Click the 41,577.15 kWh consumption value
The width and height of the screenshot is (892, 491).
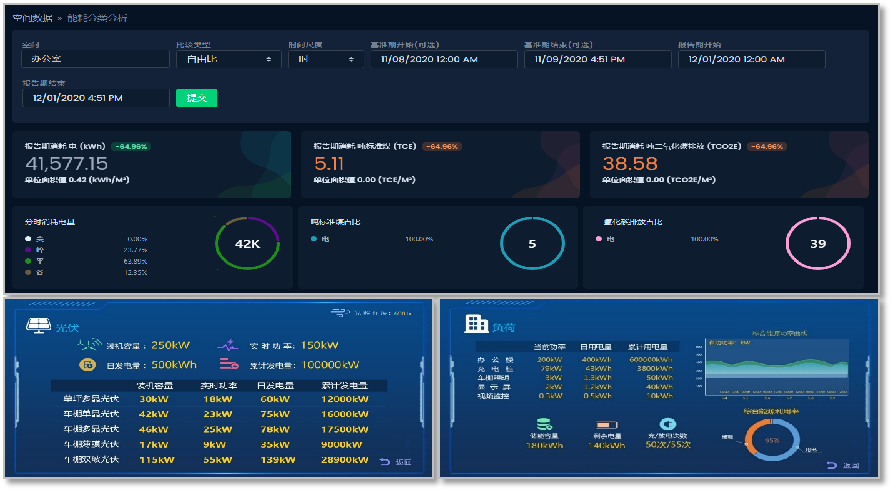(67, 164)
